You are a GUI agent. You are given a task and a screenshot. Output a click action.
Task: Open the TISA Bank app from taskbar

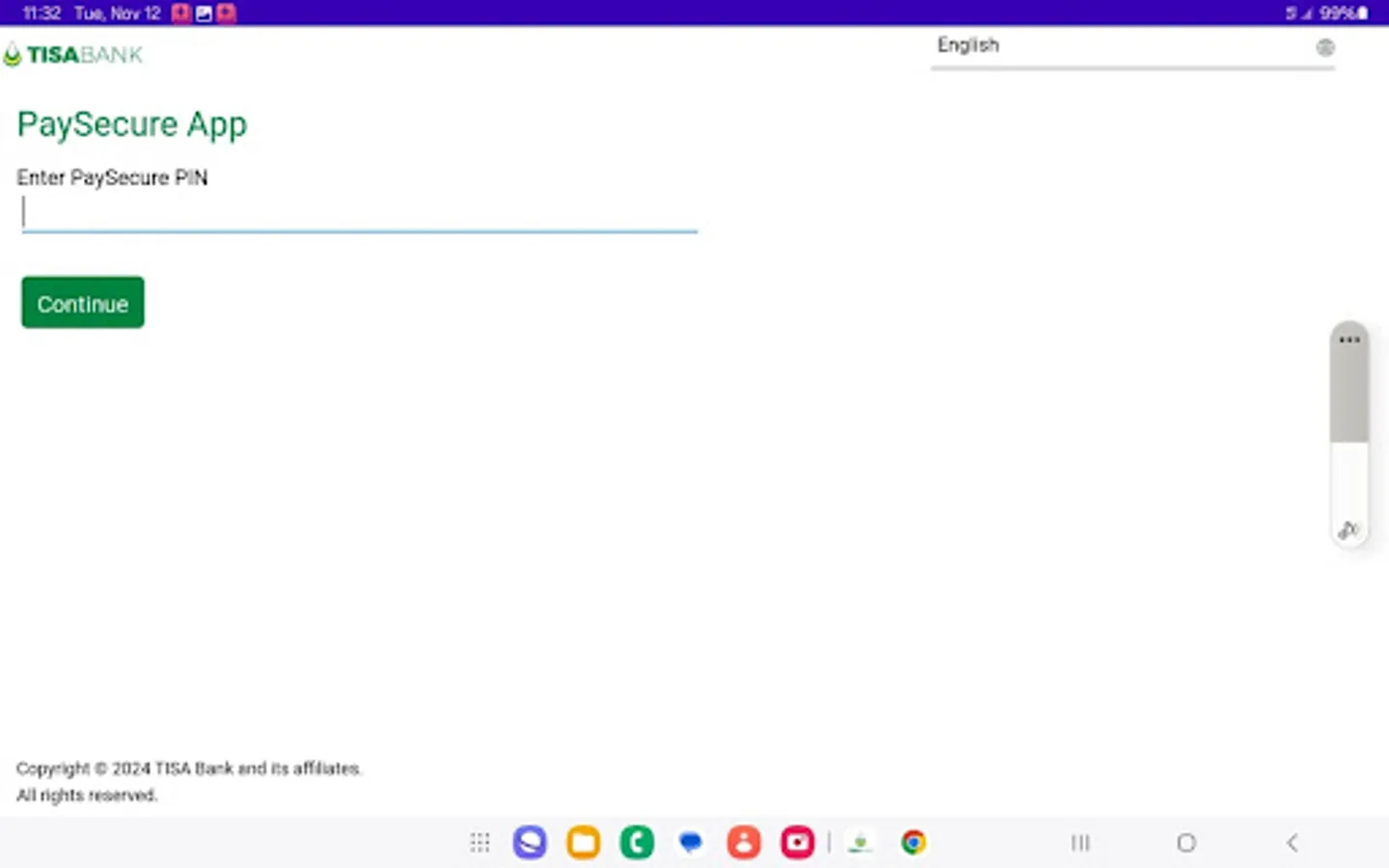(x=859, y=842)
